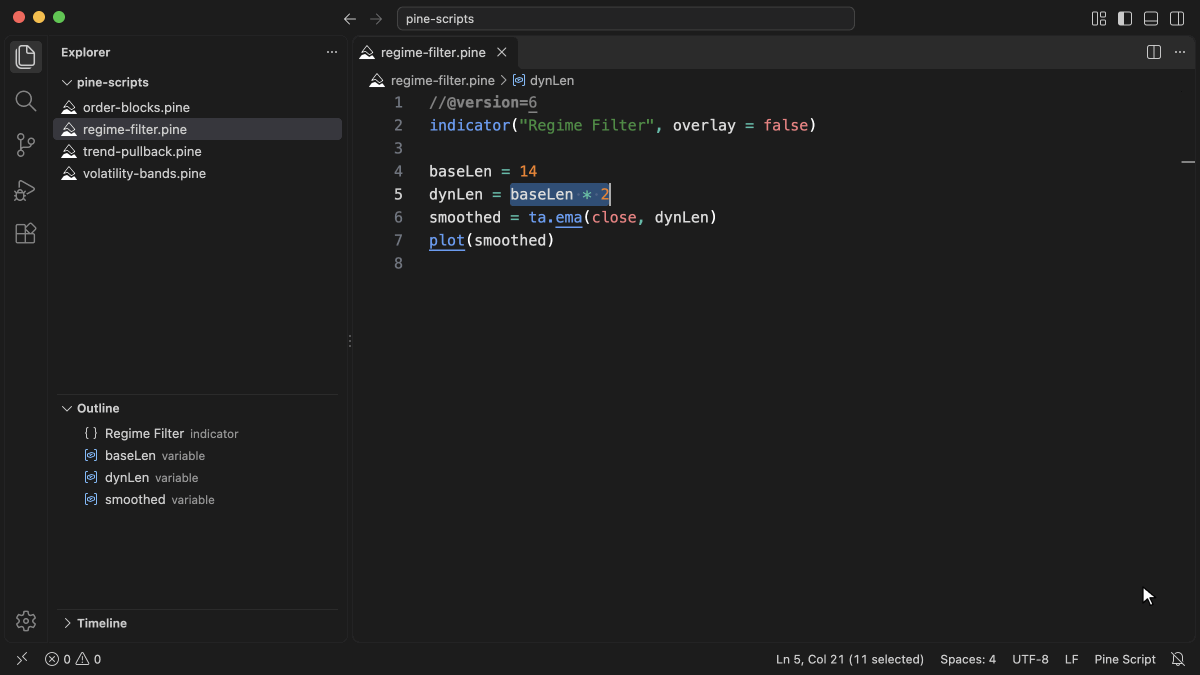Image resolution: width=1200 pixels, height=675 pixels.
Task: Collapse the pine-scripts folder section
Action: 197,82
